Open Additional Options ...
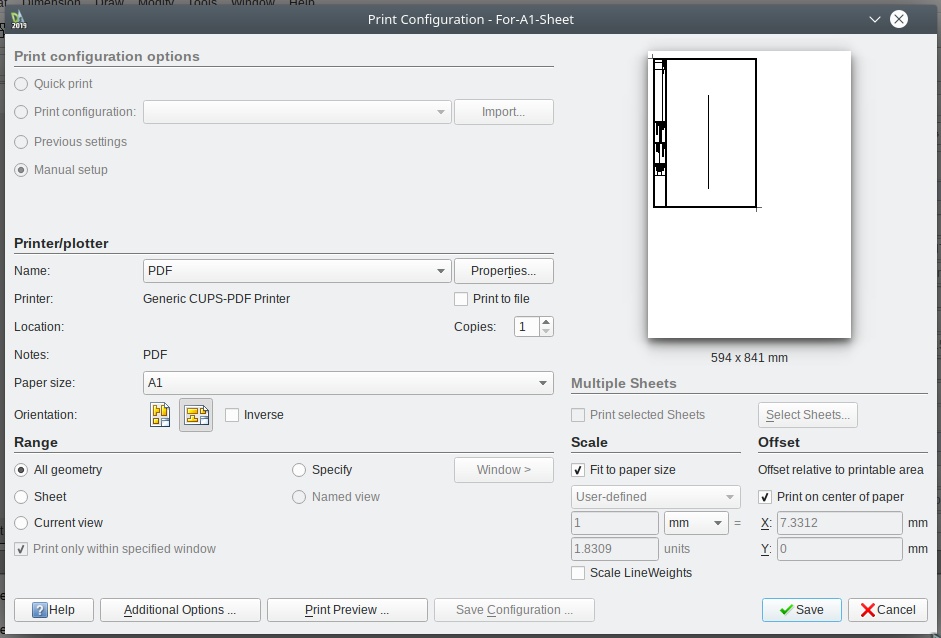 tap(180, 610)
